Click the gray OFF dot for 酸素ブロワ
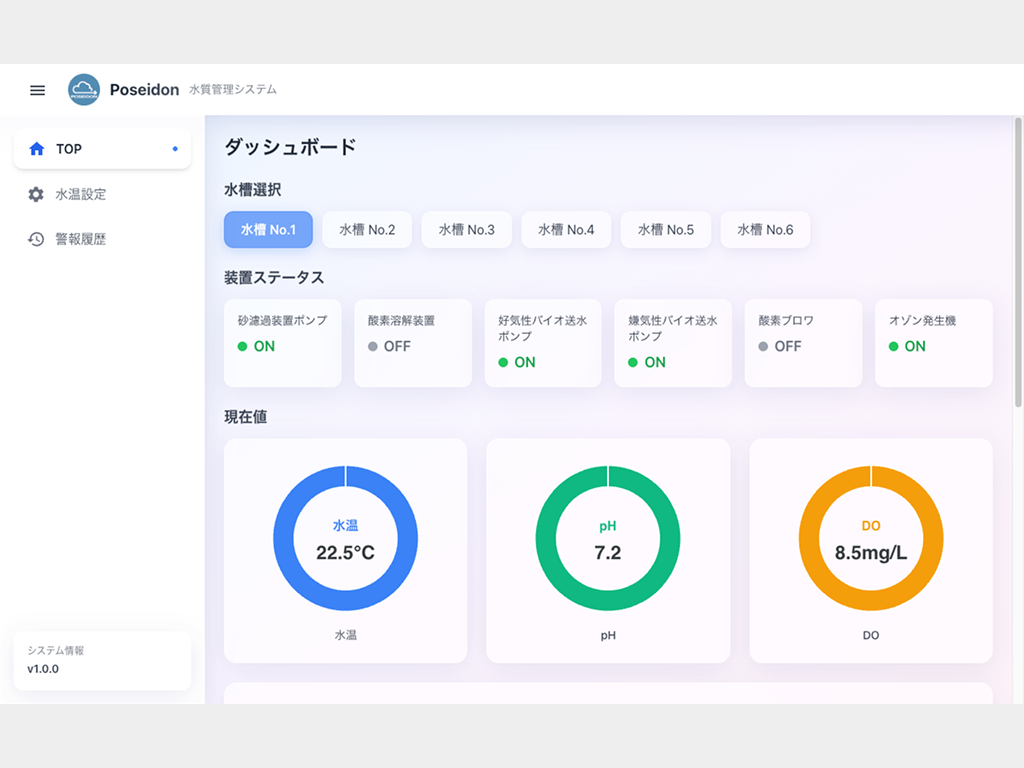The image size is (1024, 768). (x=763, y=347)
